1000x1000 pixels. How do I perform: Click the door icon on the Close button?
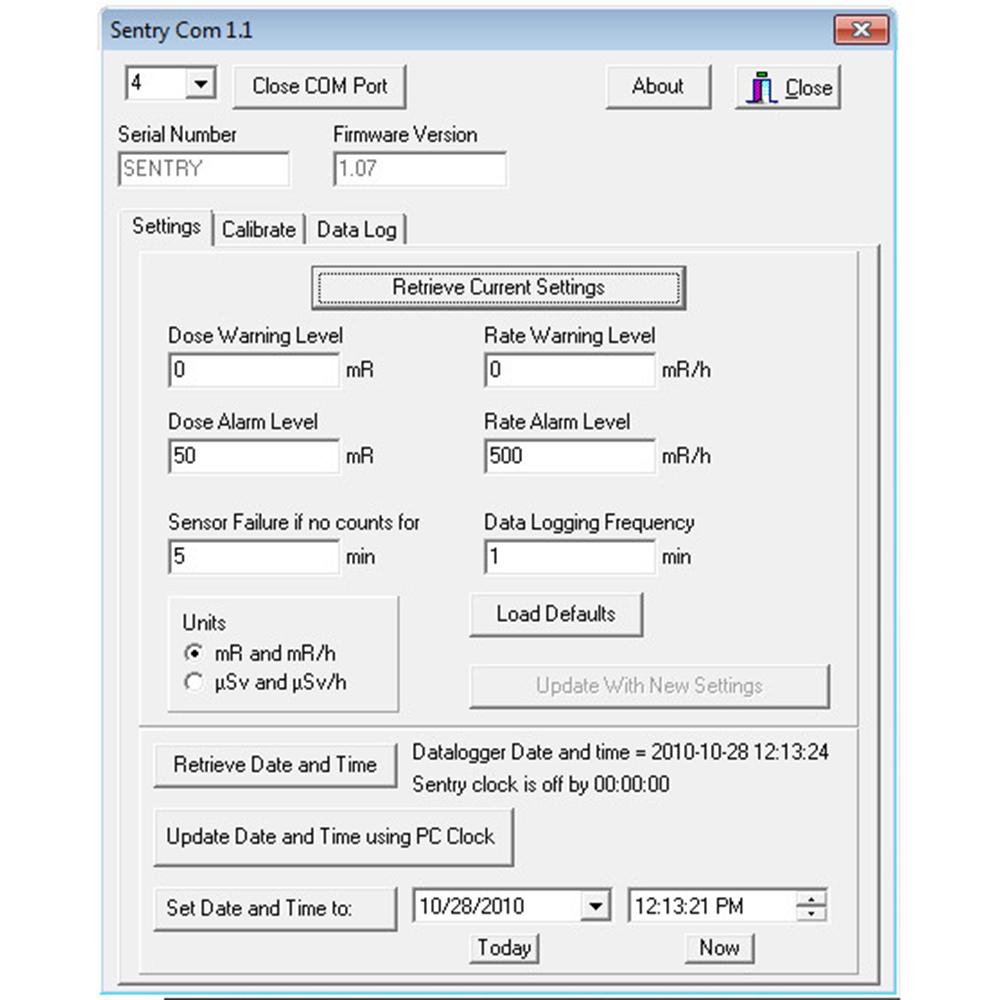pyautogui.click(x=761, y=87)
